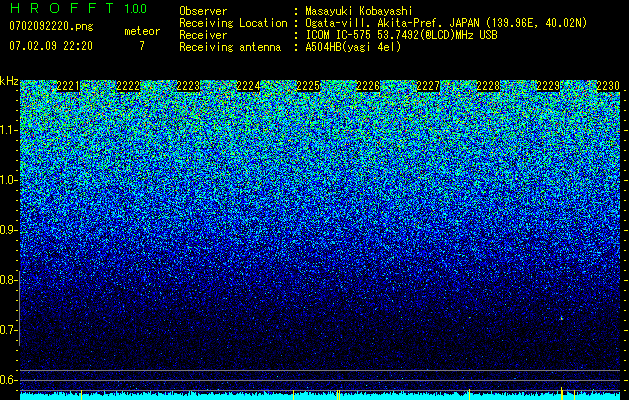Image resolution: width=629 pixels, height=400 pixels.
Task: Click the 2224 time marker
Action: coord(248,86)
